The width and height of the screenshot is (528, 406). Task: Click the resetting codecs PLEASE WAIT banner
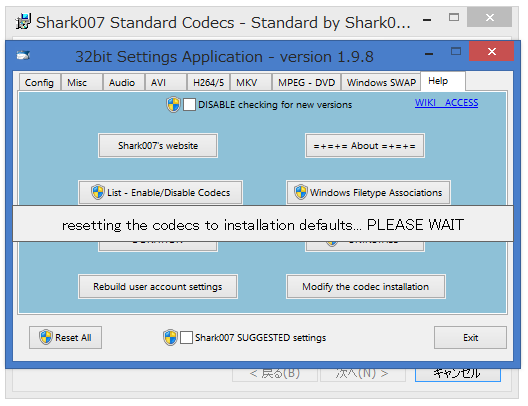[x=263, y=224]
